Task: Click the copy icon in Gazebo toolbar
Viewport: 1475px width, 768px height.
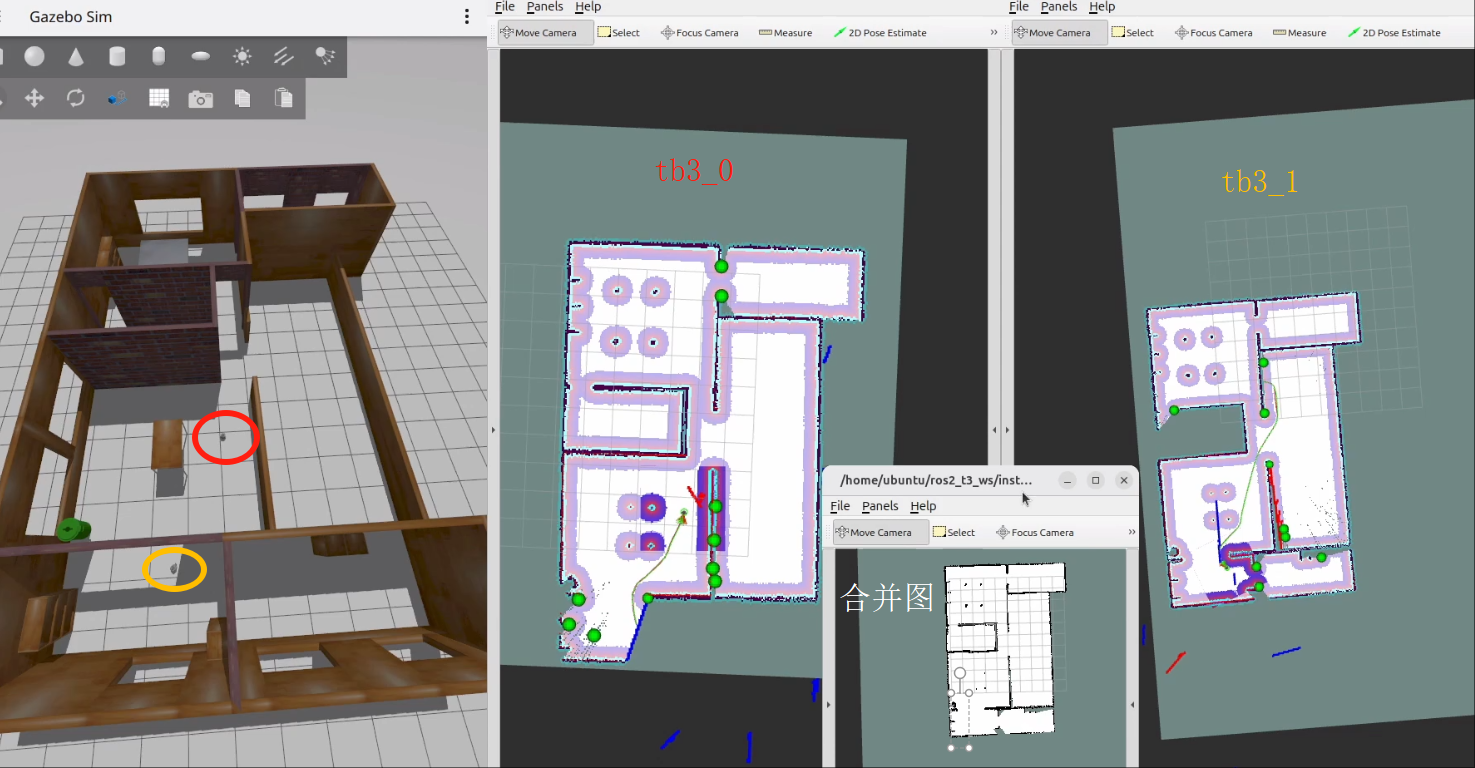Action: 242,98
